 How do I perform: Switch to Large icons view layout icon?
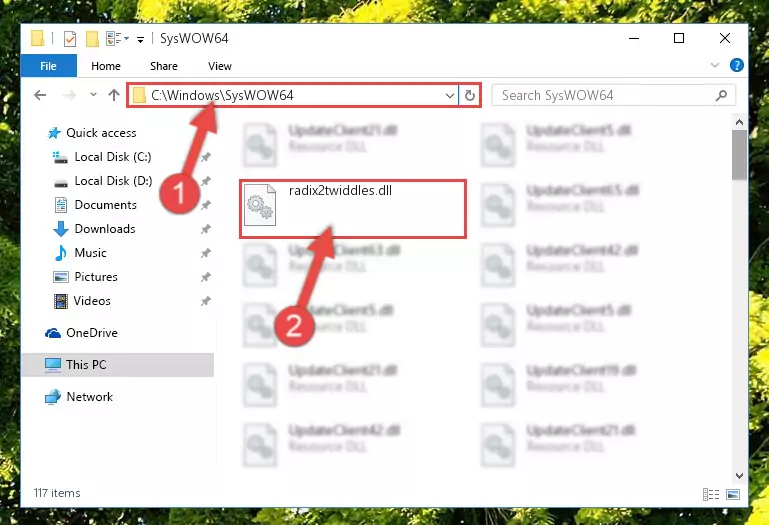733,495
